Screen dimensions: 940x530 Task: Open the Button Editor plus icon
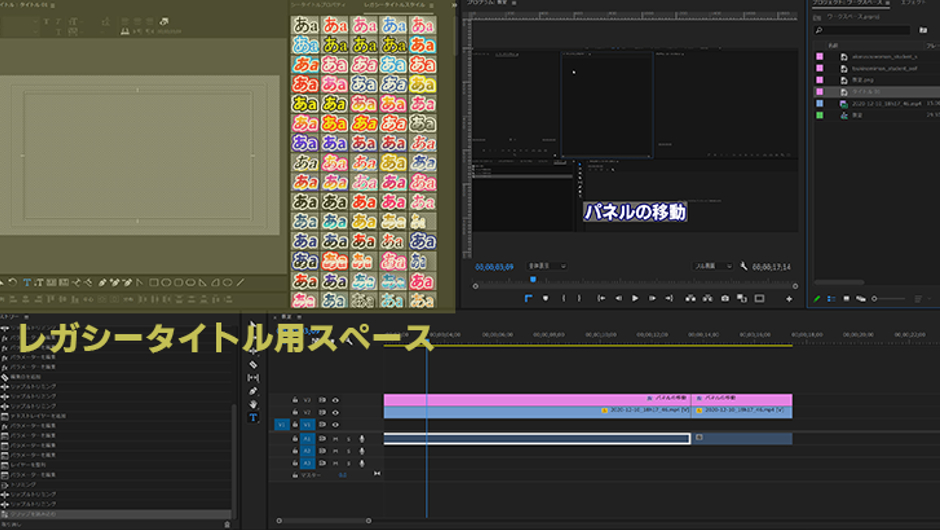coord(789,299)
